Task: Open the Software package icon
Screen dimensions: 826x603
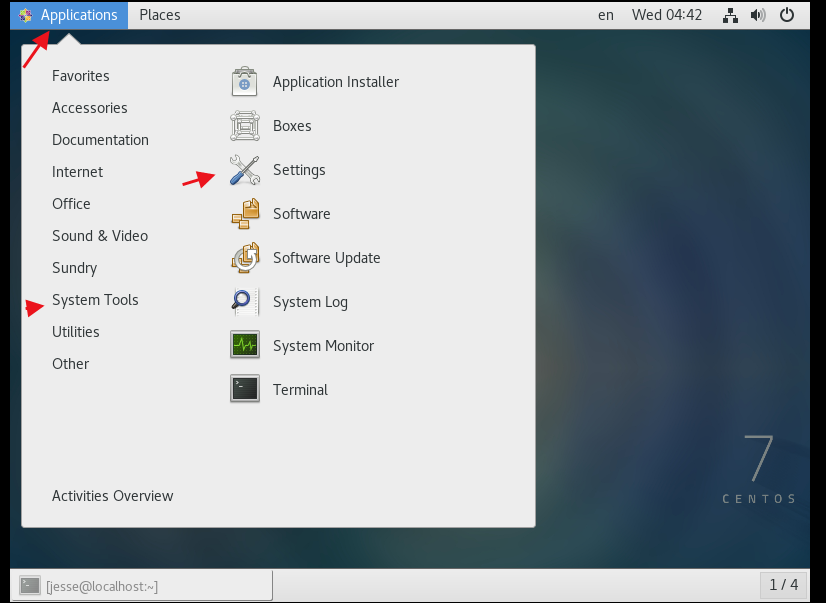Action: [245, 214]
